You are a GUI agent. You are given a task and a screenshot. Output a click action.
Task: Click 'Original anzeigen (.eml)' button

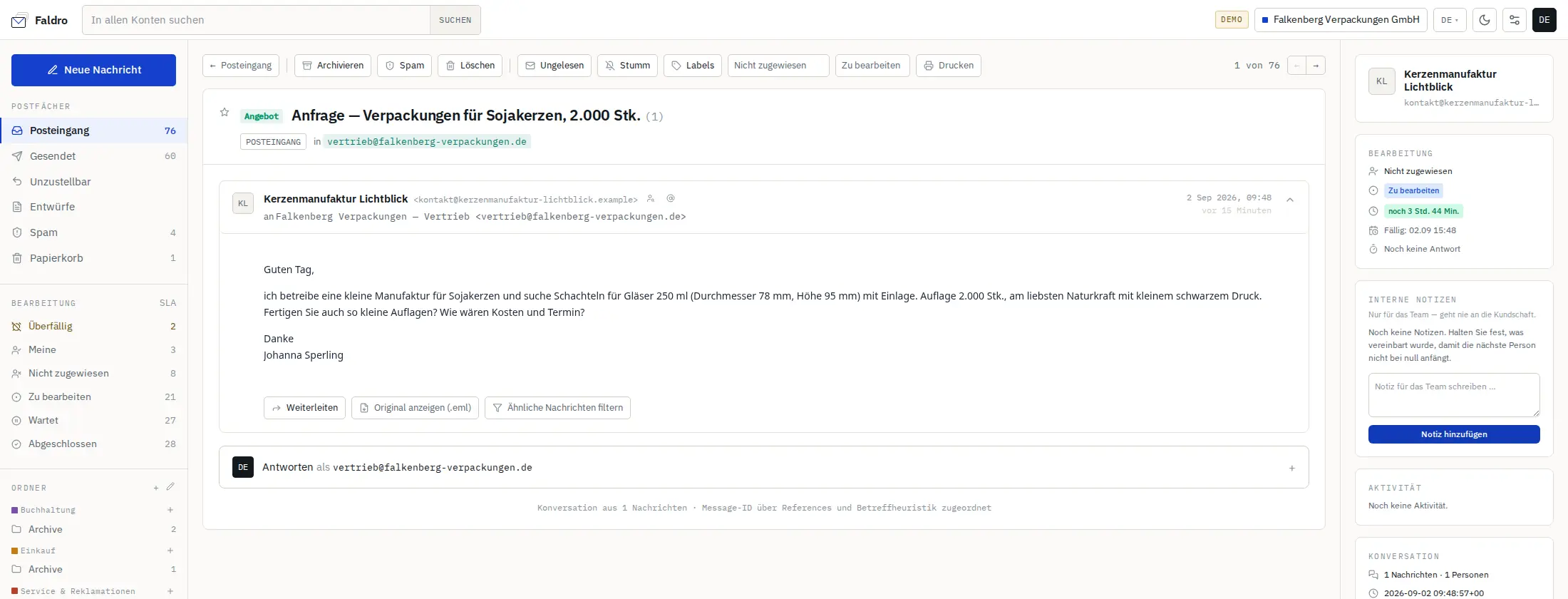(x=415, y=408)
